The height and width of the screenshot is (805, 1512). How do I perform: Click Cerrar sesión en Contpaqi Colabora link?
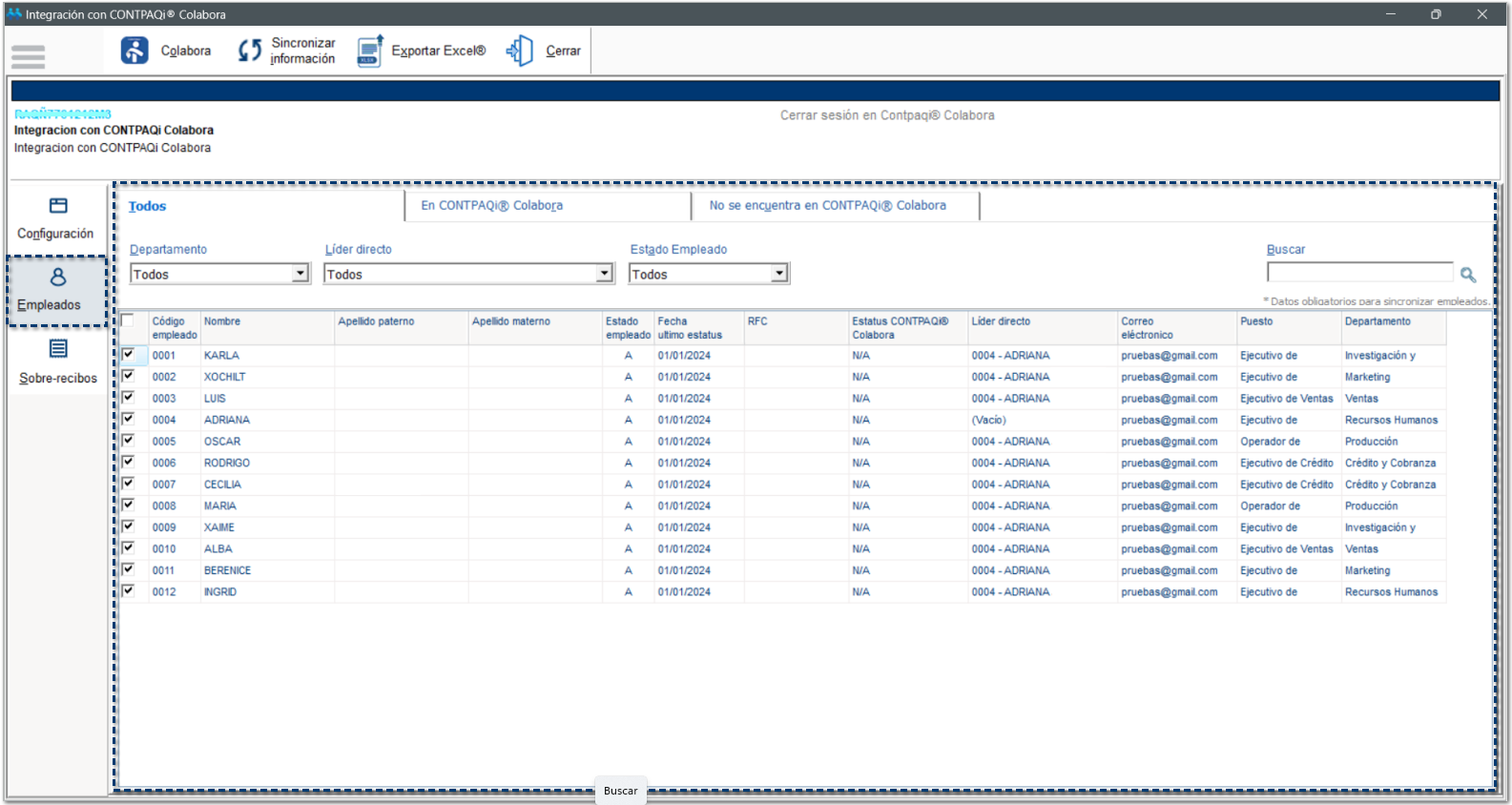pyautogui.click(x=887, y=115)
